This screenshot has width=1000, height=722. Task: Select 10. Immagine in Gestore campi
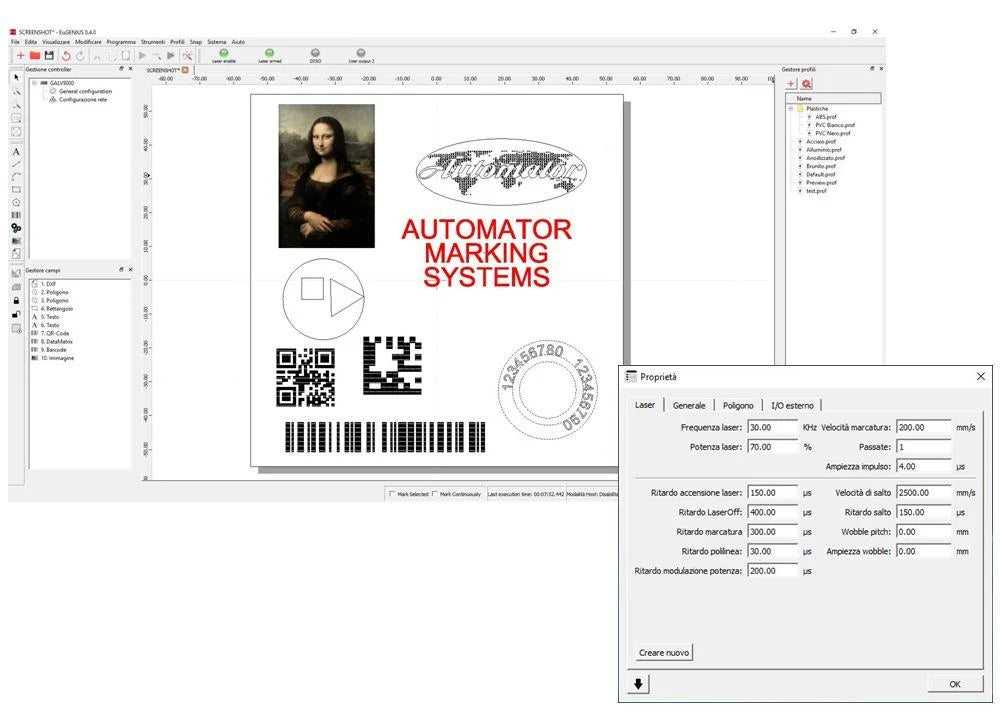pos(57,358)
